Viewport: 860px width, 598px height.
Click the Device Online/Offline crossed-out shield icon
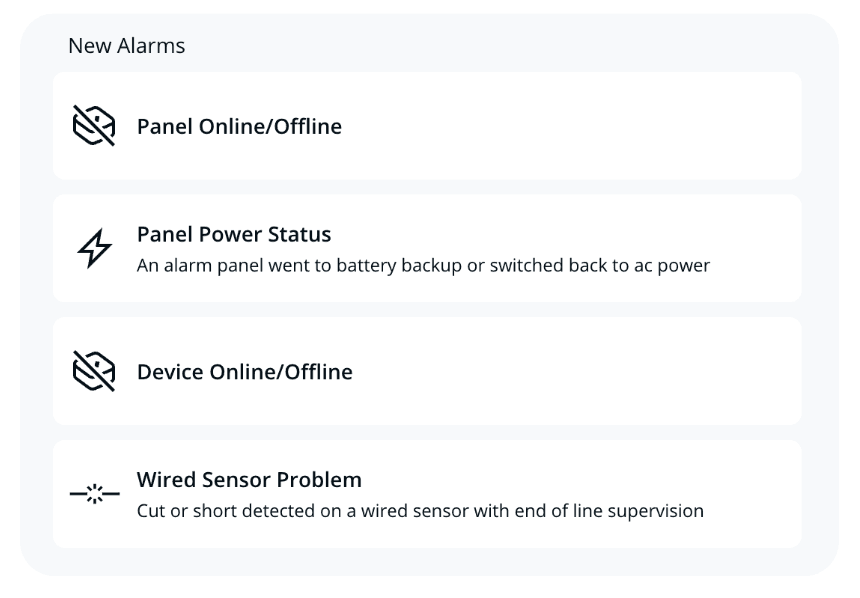94,371
